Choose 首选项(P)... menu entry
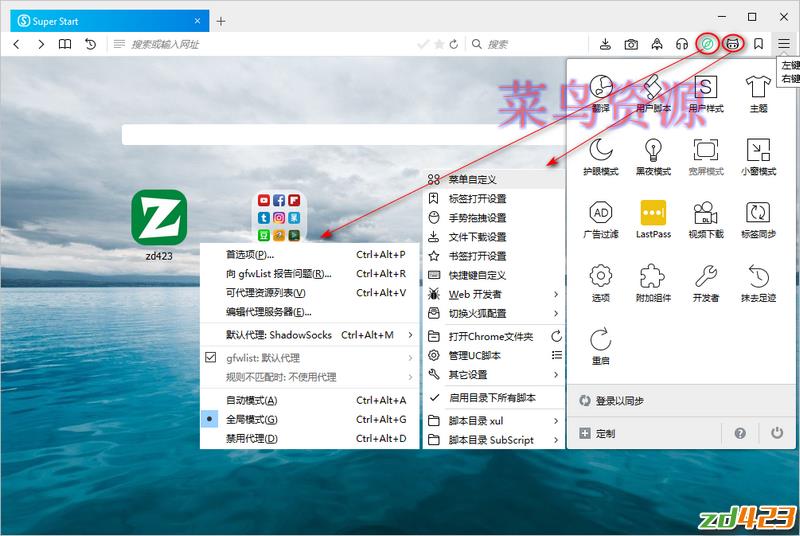Viewport: 800px width, 536px height. click(309, 254)
